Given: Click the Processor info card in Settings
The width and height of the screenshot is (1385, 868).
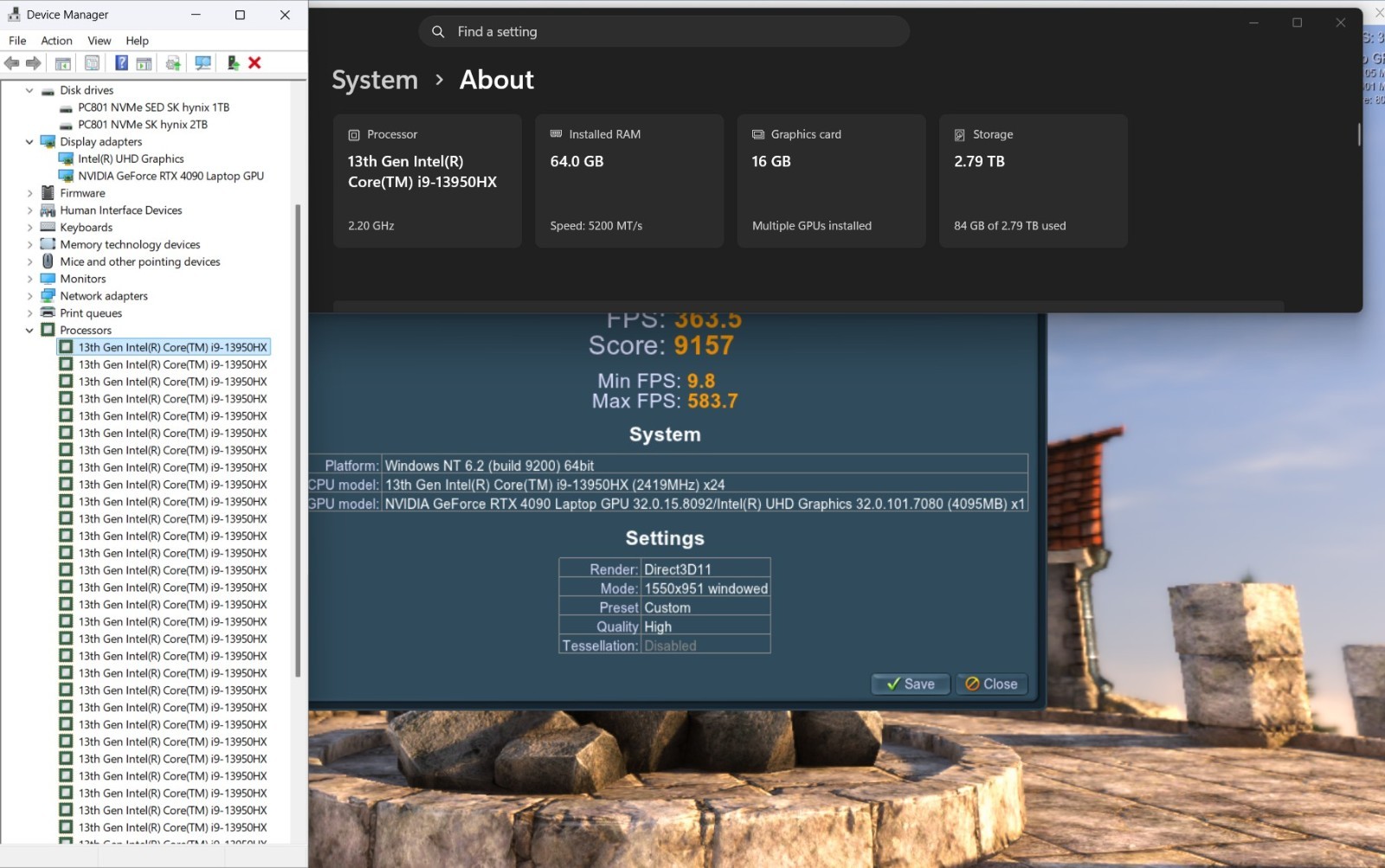Looking at the screenshot, I should click(x=428, y=181).
